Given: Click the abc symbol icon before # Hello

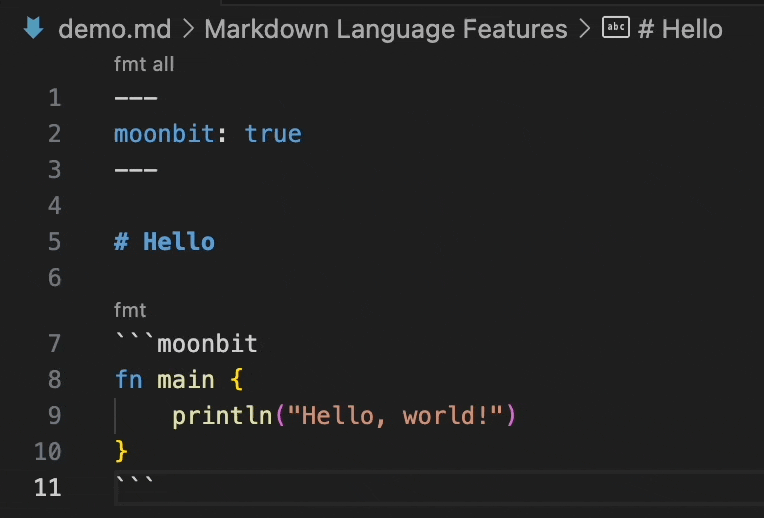Looking at the screenshot, I should 616,27.
